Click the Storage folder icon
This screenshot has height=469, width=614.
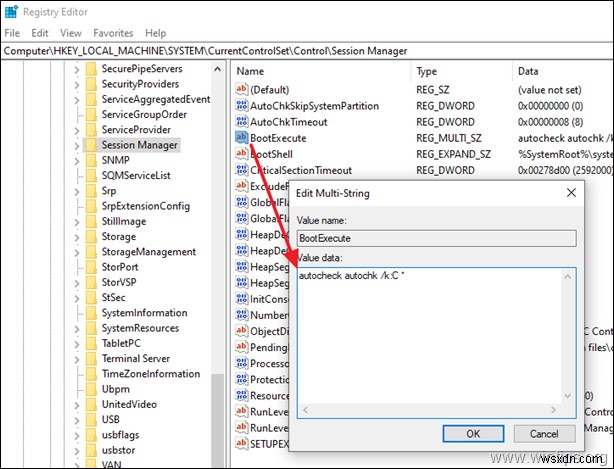pyautogui.click(x=91, y=237)
